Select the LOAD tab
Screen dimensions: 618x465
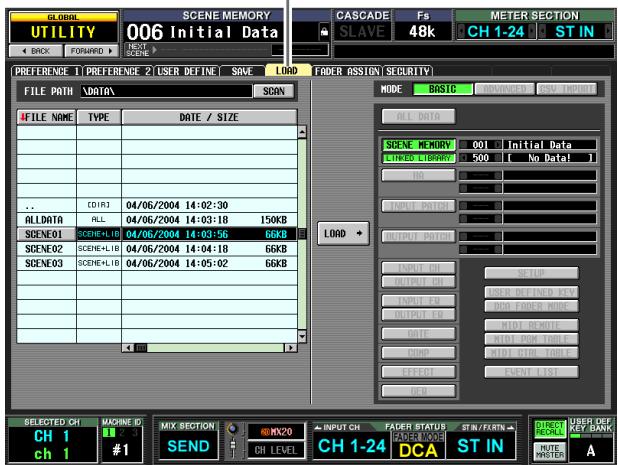[x=287, y=71]
